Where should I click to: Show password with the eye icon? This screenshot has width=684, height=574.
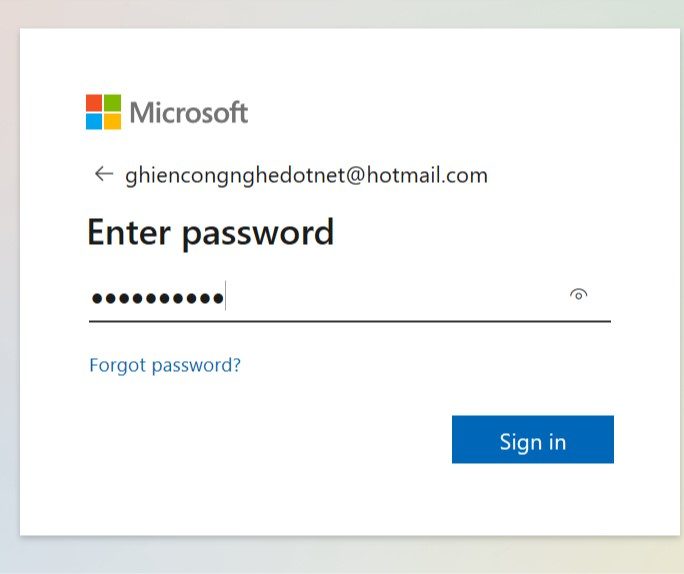(x=578, y=295)
